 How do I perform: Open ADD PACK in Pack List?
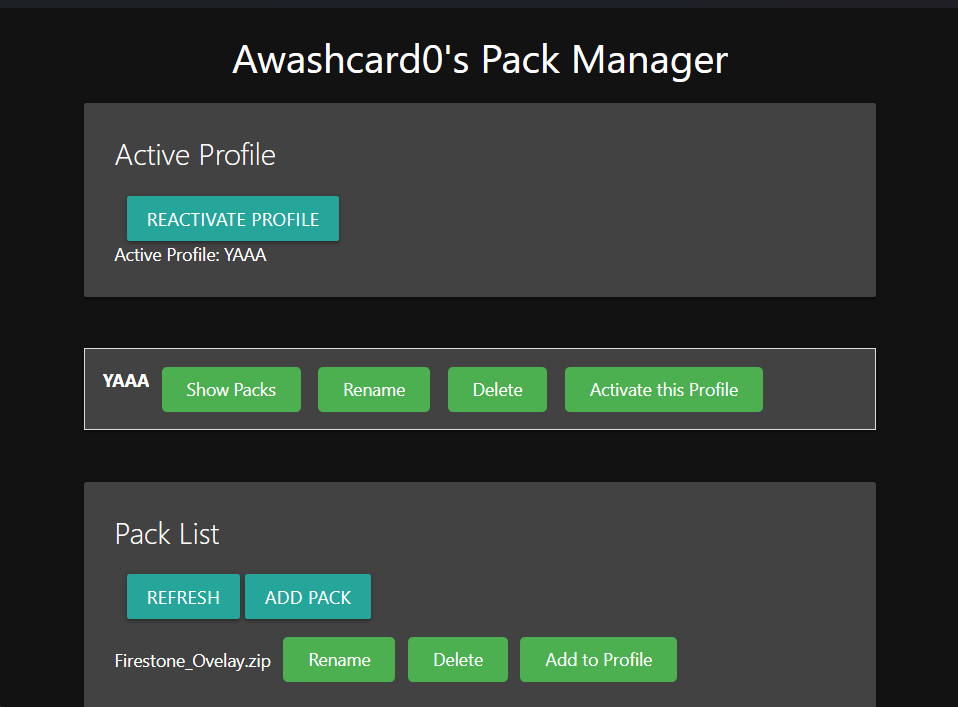coord(308,597)
